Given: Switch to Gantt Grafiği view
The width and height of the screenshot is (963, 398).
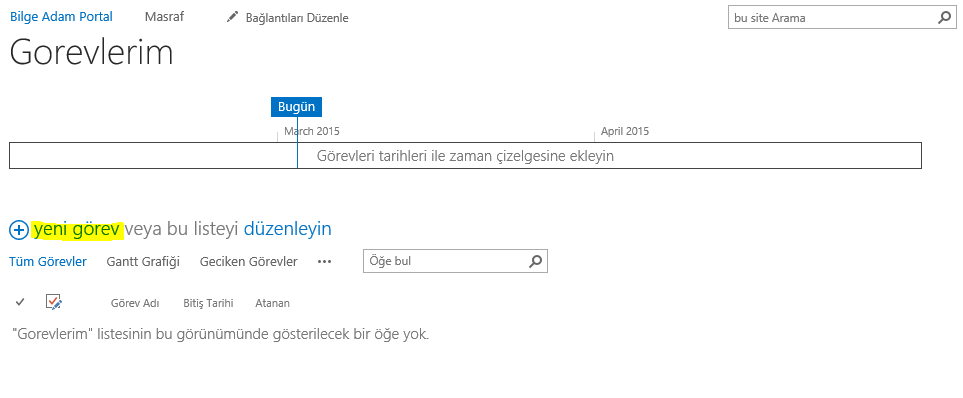Looking at the screenshot, I should [x=143, y=262].
